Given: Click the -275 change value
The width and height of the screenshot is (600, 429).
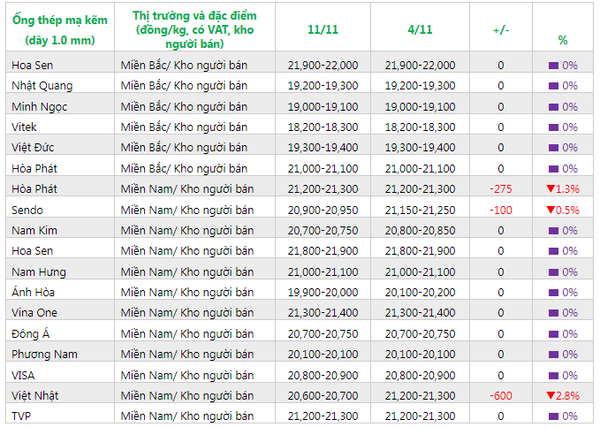Looking at the screenshot, I should click(x=501, y=189).
